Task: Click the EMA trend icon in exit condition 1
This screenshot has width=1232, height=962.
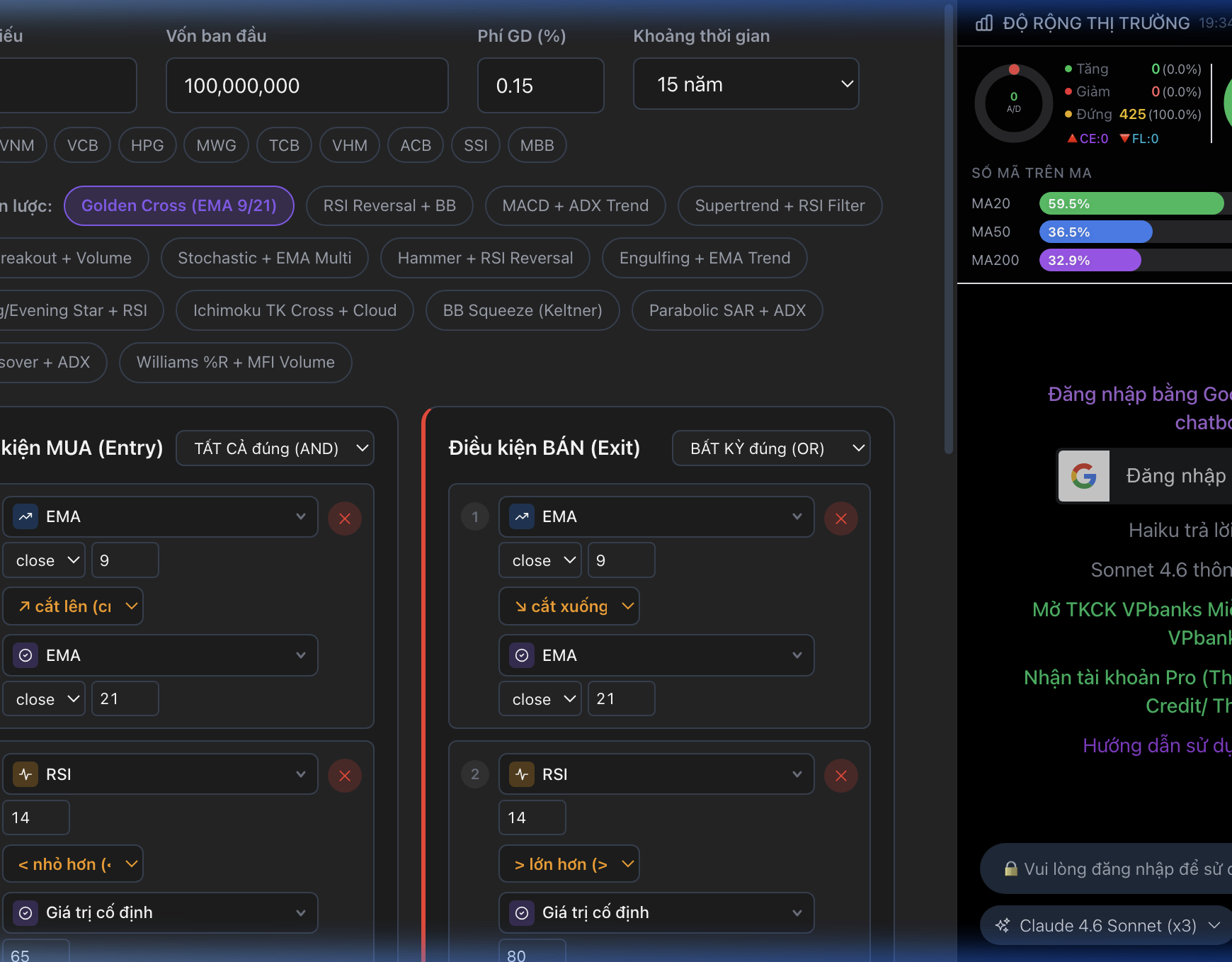Action: click(x=522, y=516)
